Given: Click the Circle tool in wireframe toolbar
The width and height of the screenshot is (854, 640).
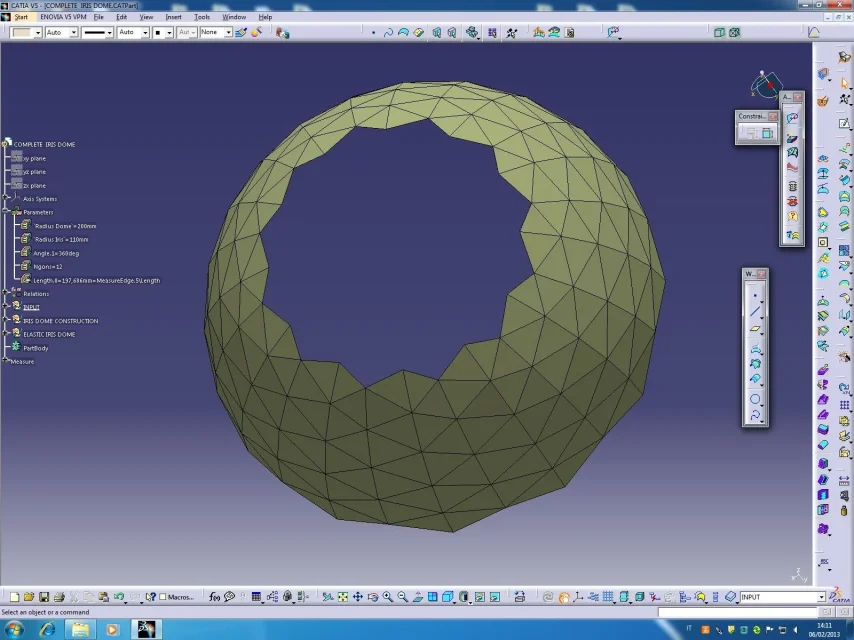Looking at the screenshot, I should tap(755, 399).
